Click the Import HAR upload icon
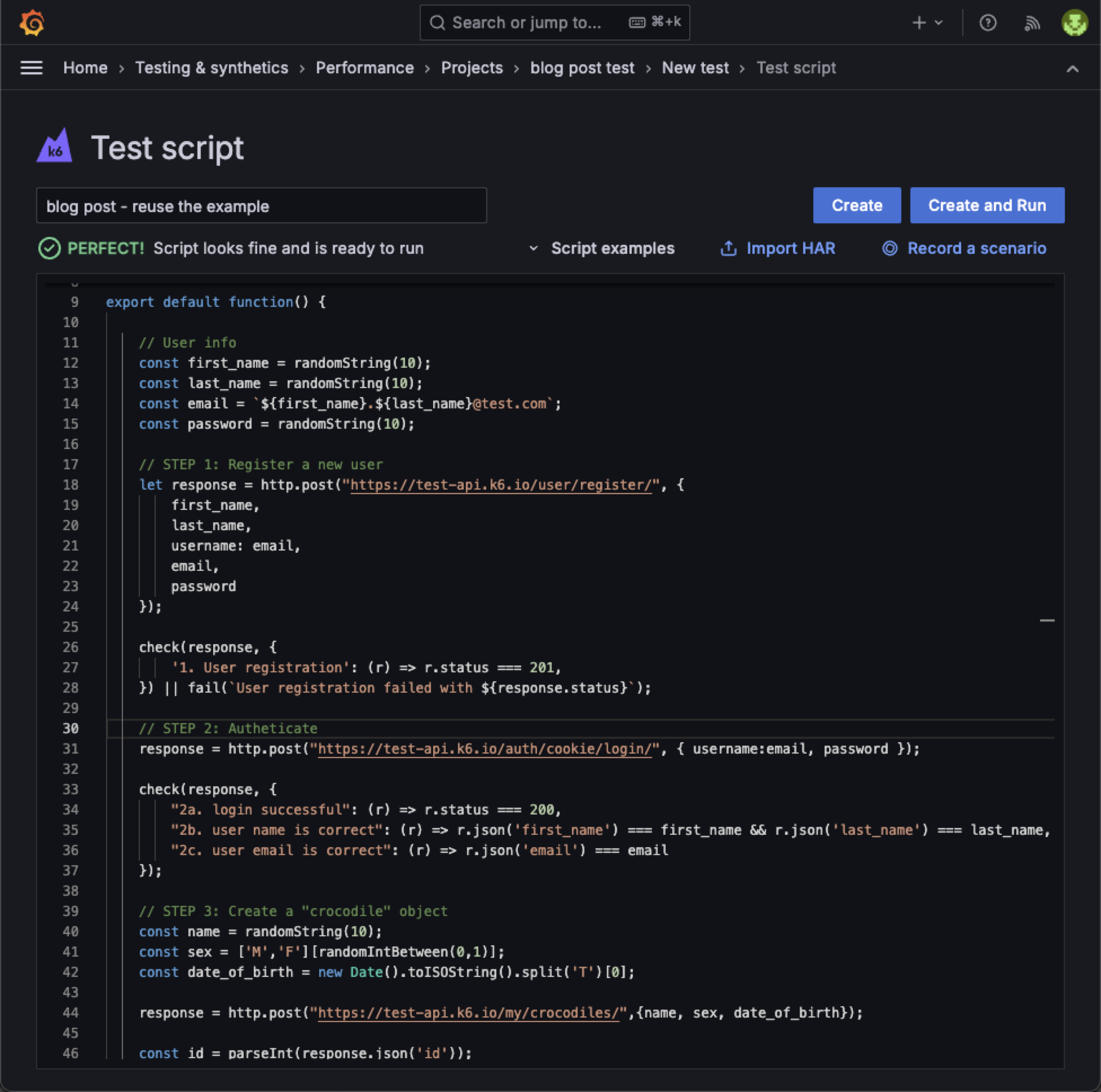Image resolution: width=1101 pixels, height=1092 pixels. 728,248
